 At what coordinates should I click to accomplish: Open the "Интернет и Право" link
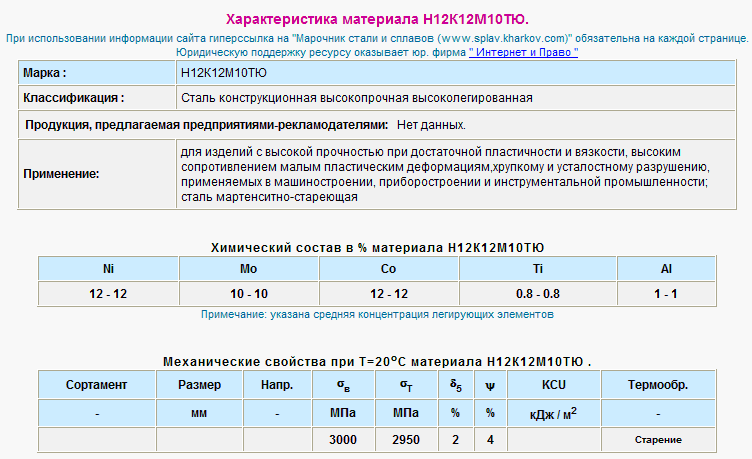pos(523,51)
